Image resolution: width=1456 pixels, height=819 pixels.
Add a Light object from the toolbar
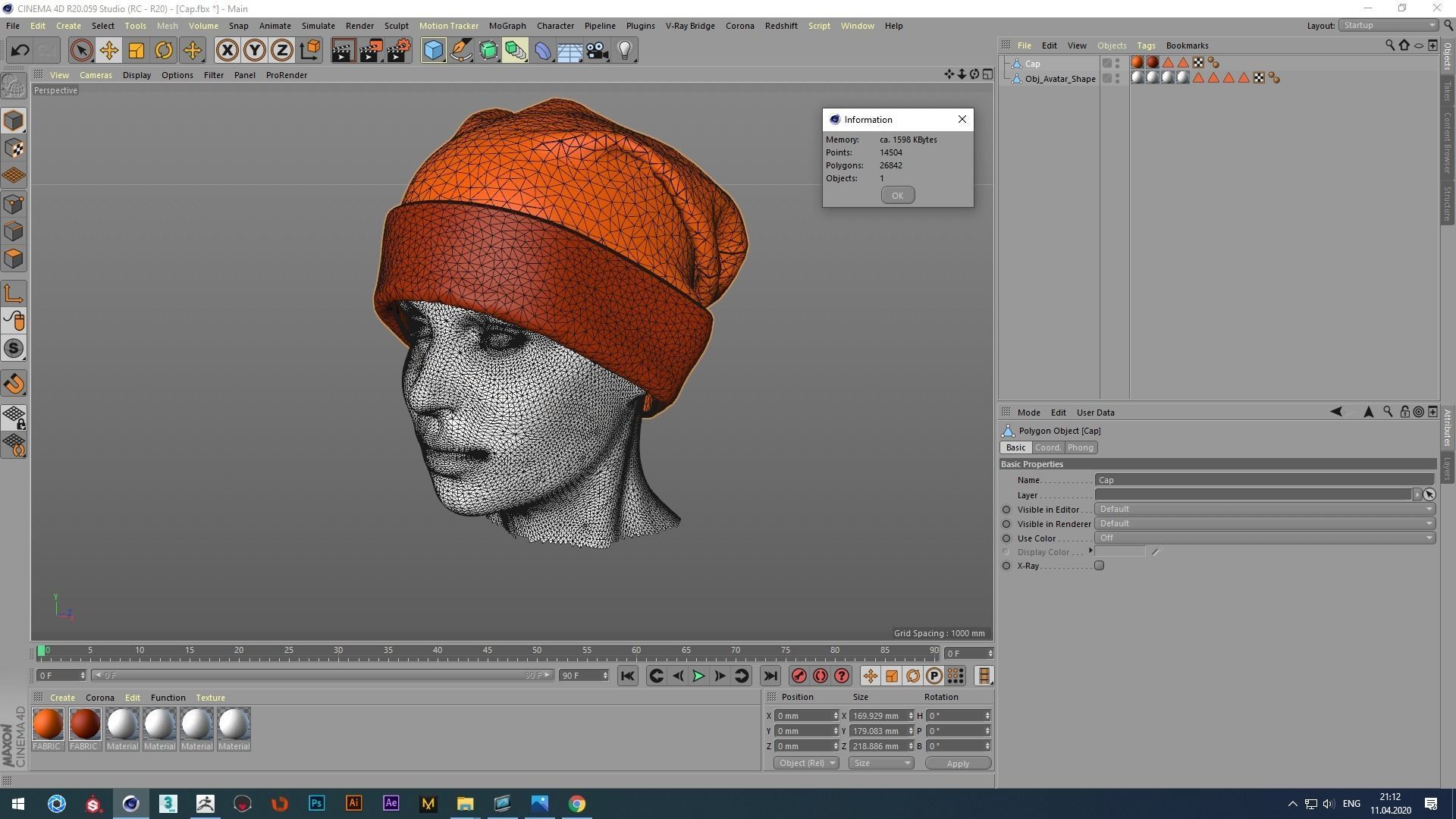click(x=624, y=50)
